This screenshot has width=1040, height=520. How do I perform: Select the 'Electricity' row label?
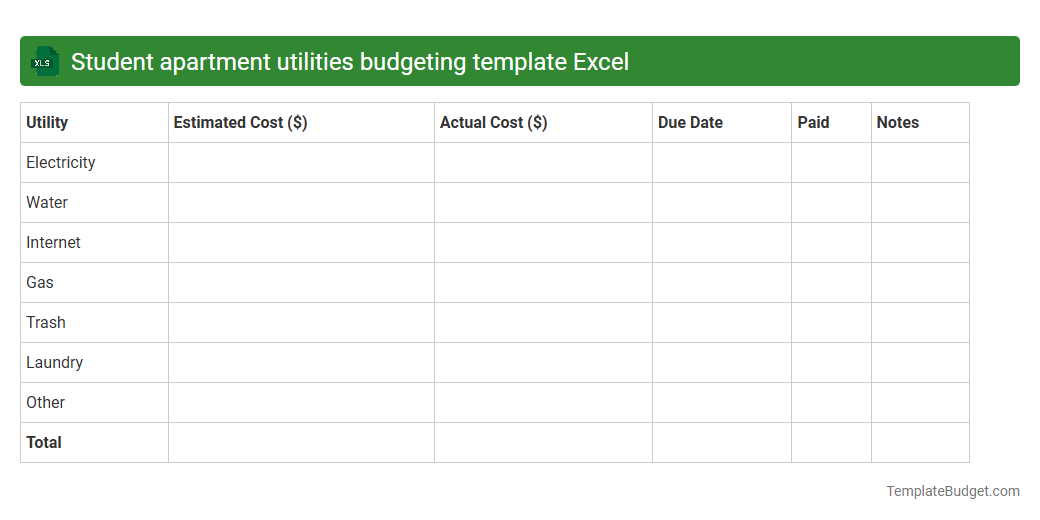click(61, 162)
